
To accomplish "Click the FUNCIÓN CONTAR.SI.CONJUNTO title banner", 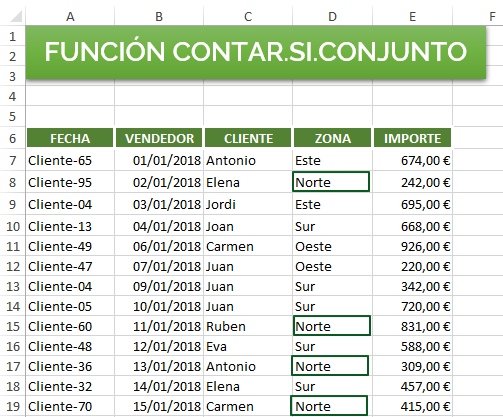I will point(256,52).
